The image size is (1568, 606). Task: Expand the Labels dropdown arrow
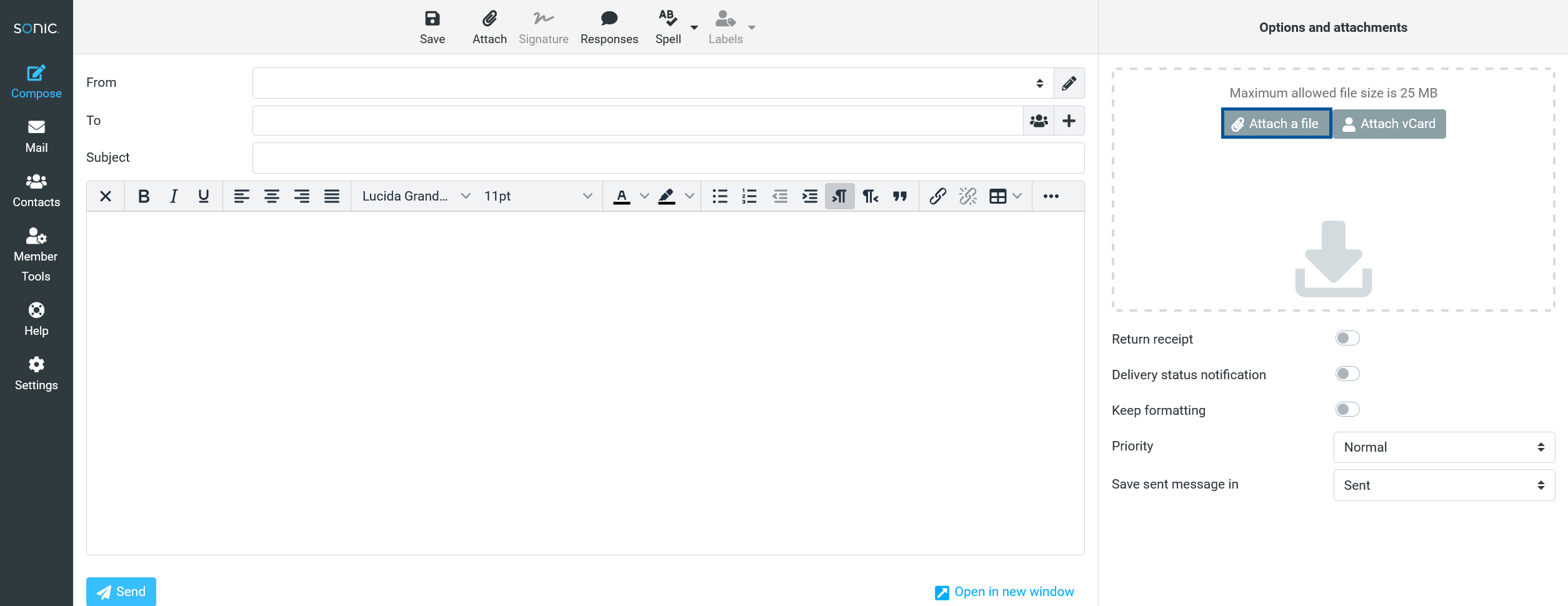(x=752, y=27)
